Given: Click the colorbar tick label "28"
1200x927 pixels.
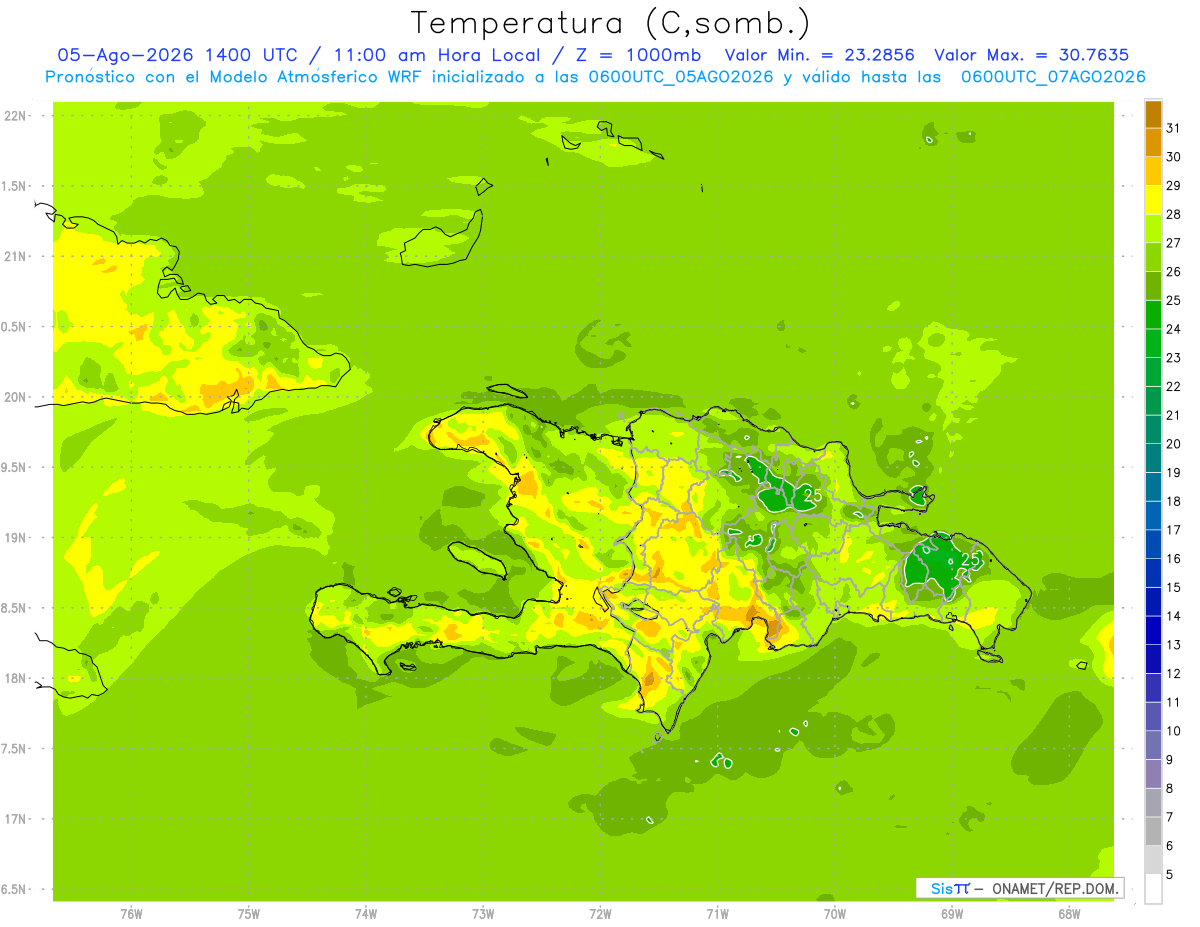Looking at the screenshot, I should [x=1174, y=214].
